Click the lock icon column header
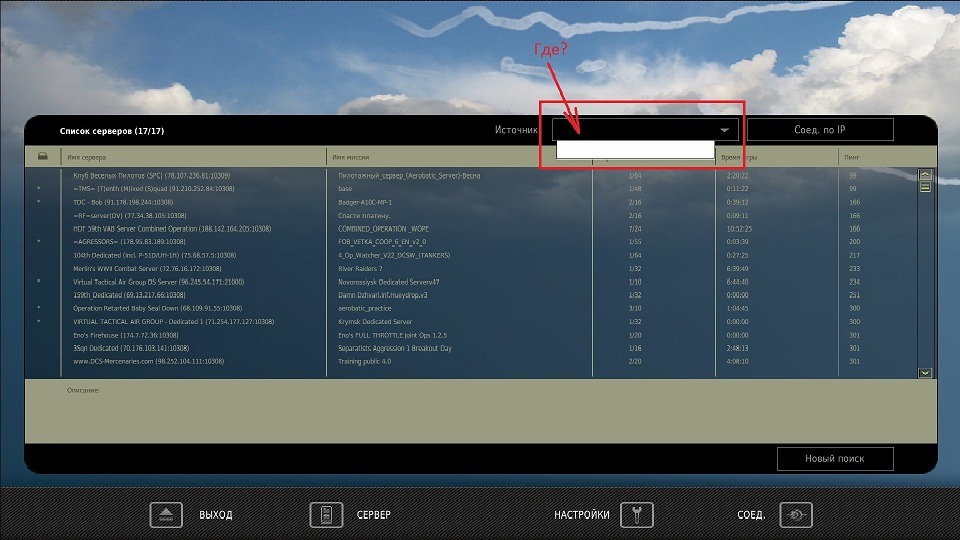 point(42,157)
